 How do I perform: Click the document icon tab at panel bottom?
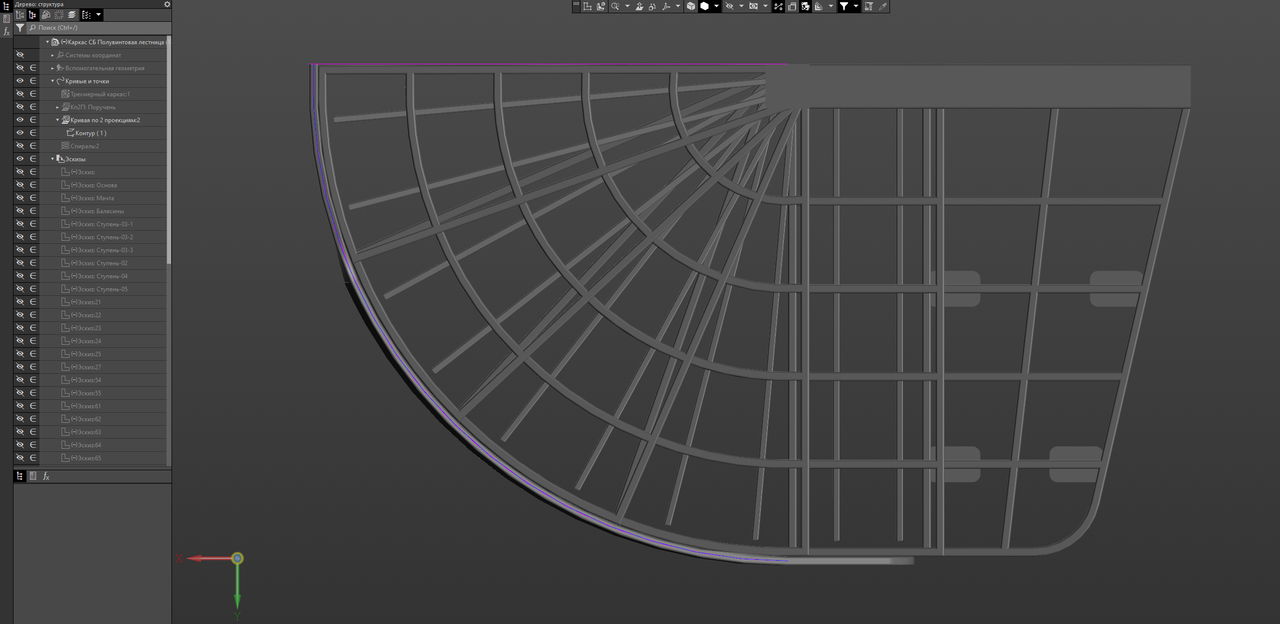click(32, 476)
